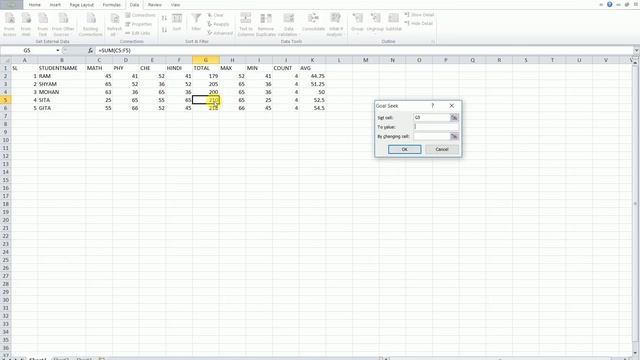
Task: Switch to the Insert tab
Action: coord(55,5)
